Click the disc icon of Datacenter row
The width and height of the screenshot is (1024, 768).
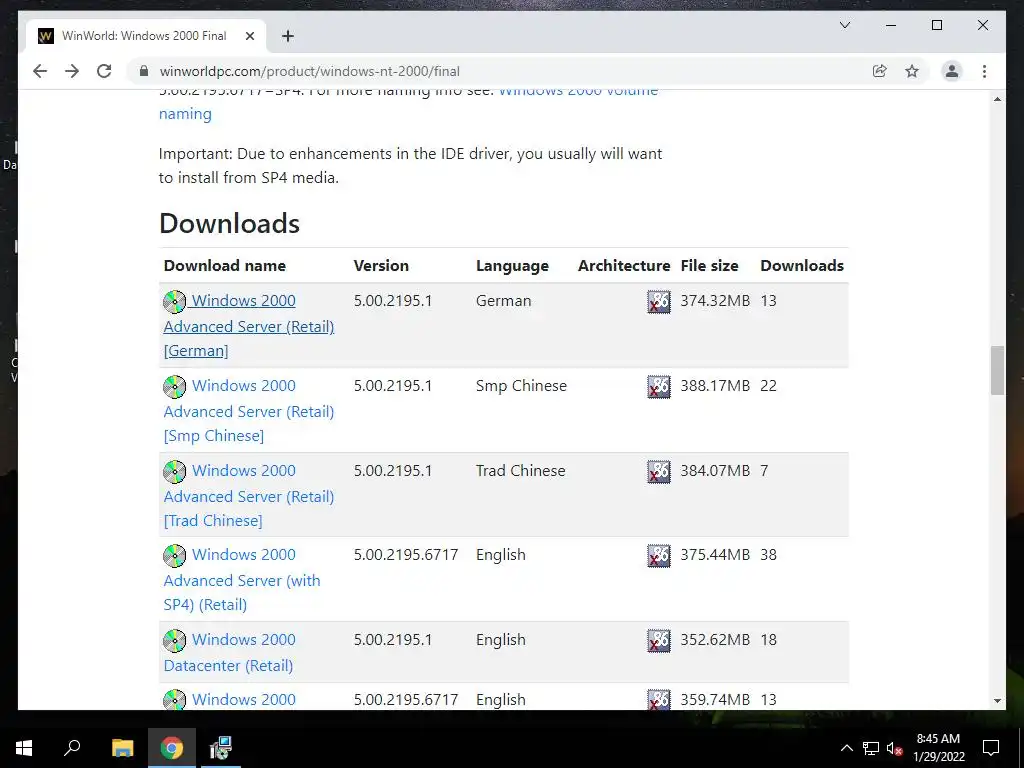(174, 641)
